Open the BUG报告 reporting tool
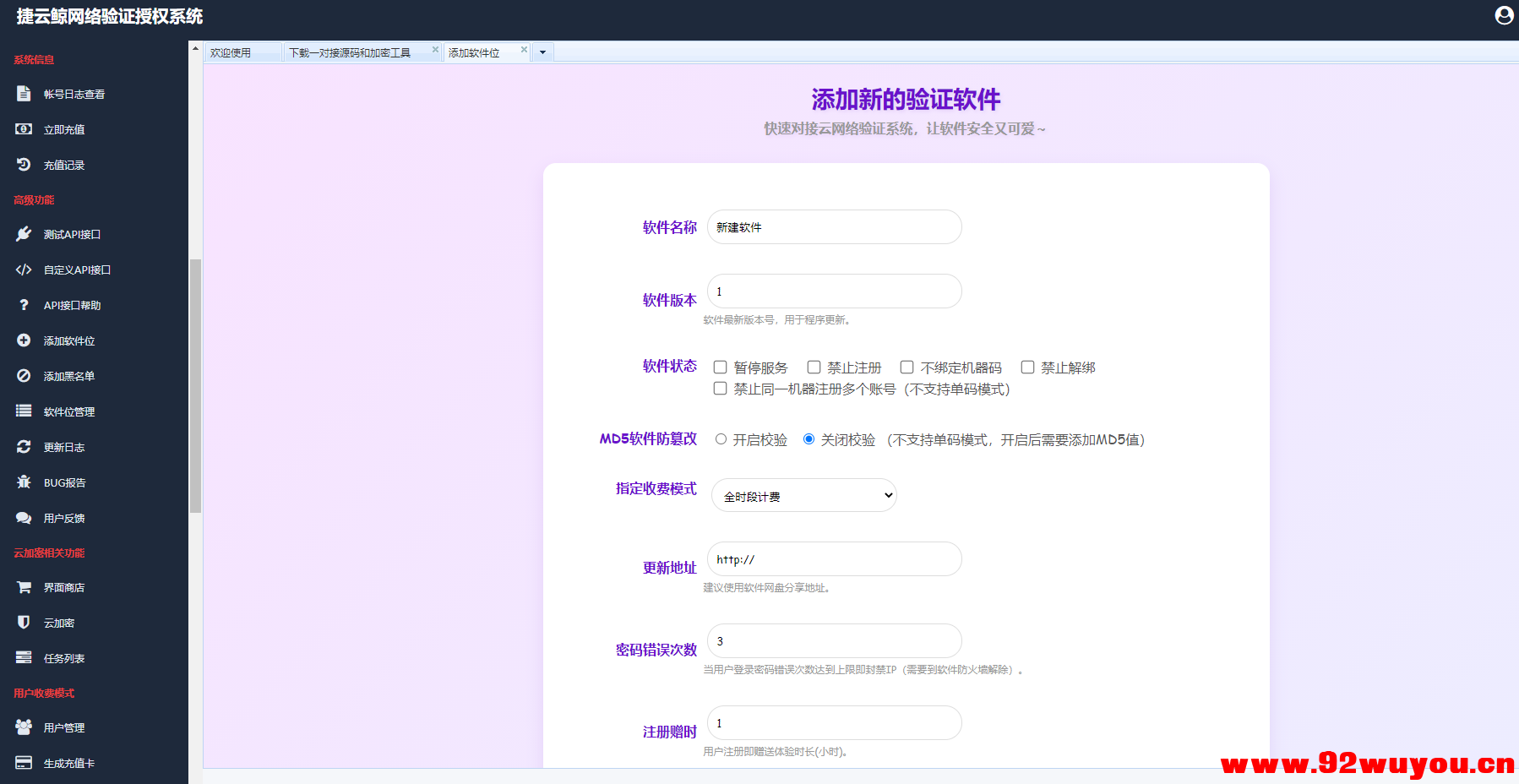1519x784 pixels. click(x=64, y=482)
